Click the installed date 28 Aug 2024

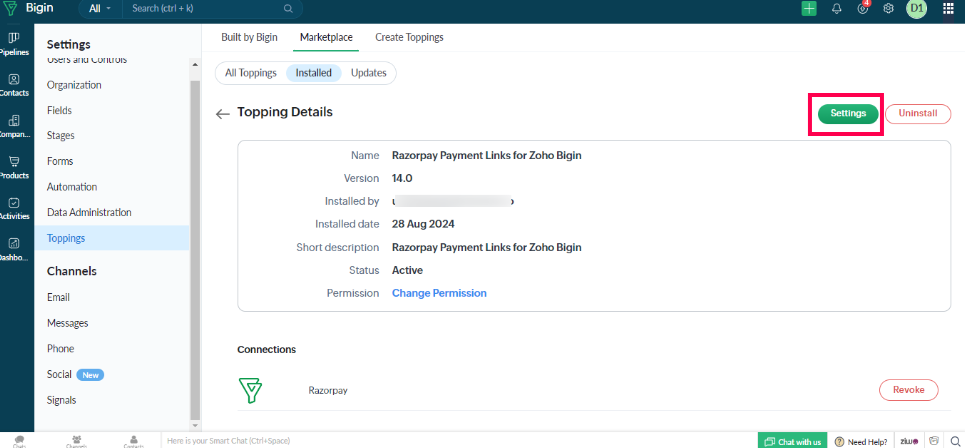[x=423, y=225]
